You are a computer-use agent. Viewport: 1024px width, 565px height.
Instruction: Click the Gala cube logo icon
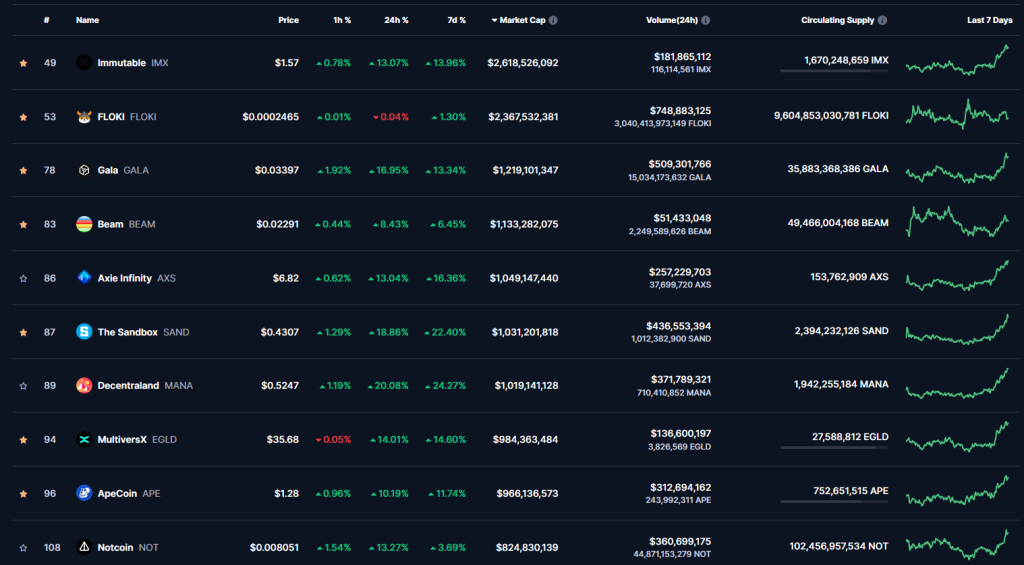84,170
